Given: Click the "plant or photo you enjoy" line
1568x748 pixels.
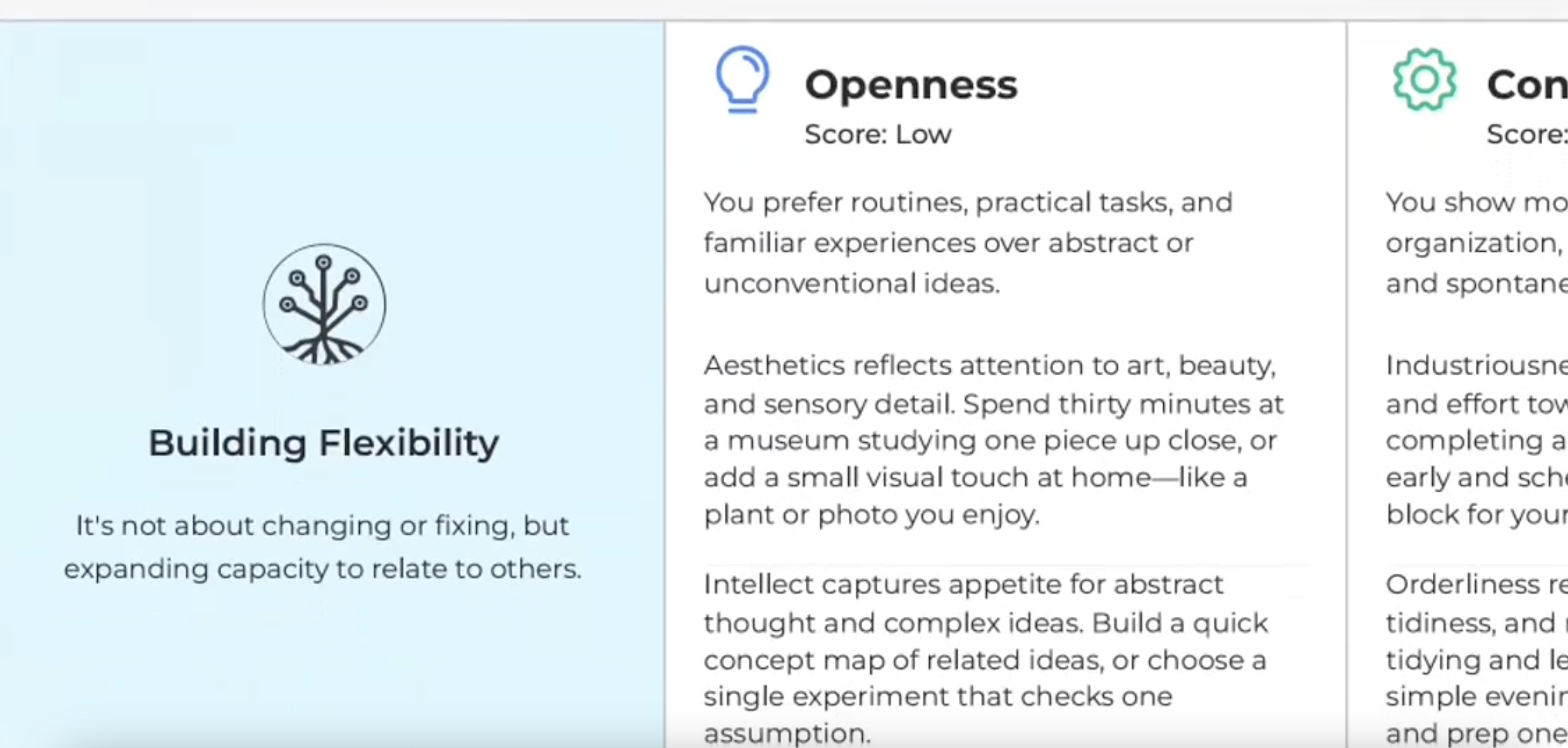Looking at the screenshot, I should 871,515.
